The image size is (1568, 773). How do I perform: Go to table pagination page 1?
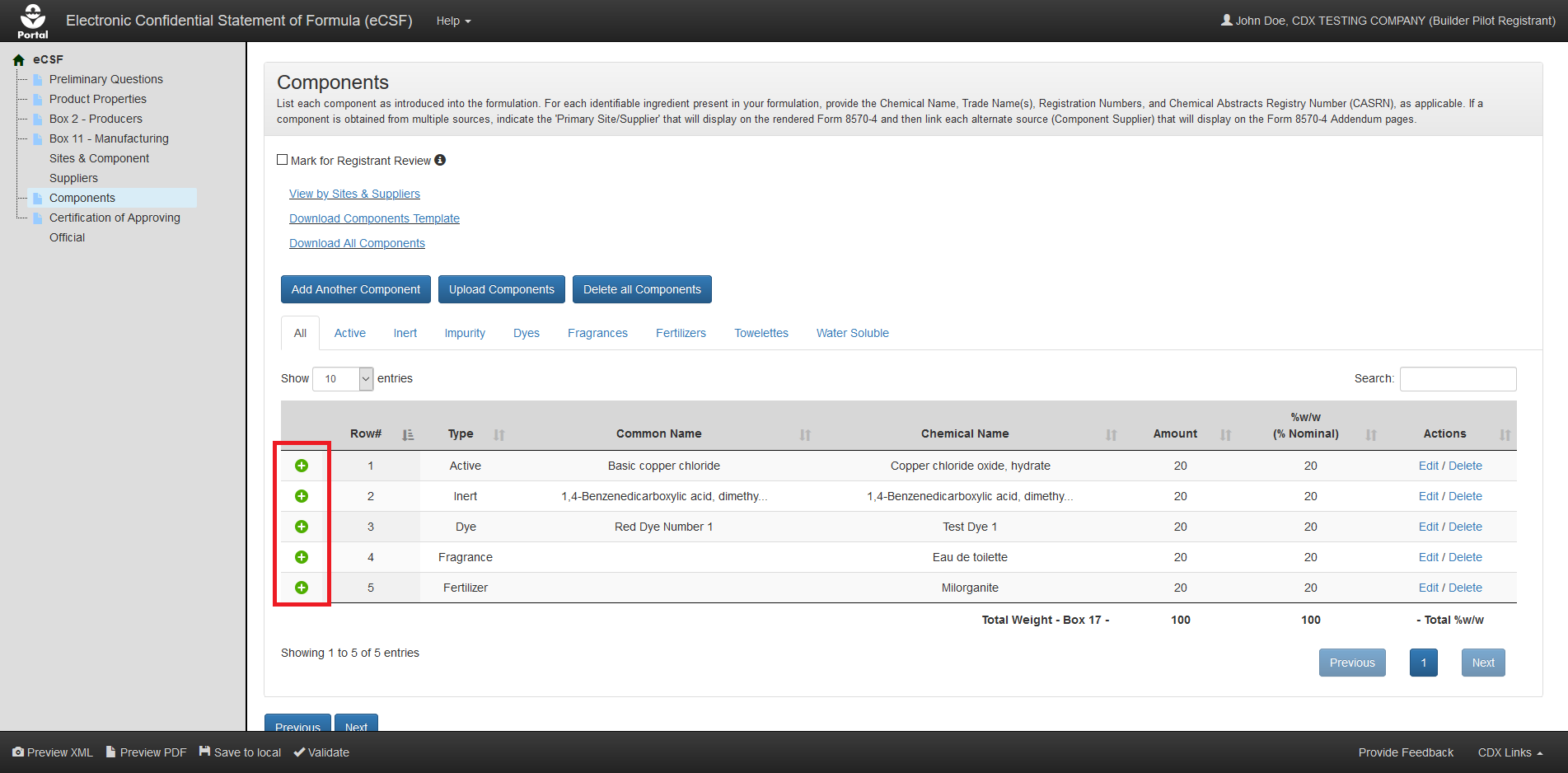(1423, 663)
